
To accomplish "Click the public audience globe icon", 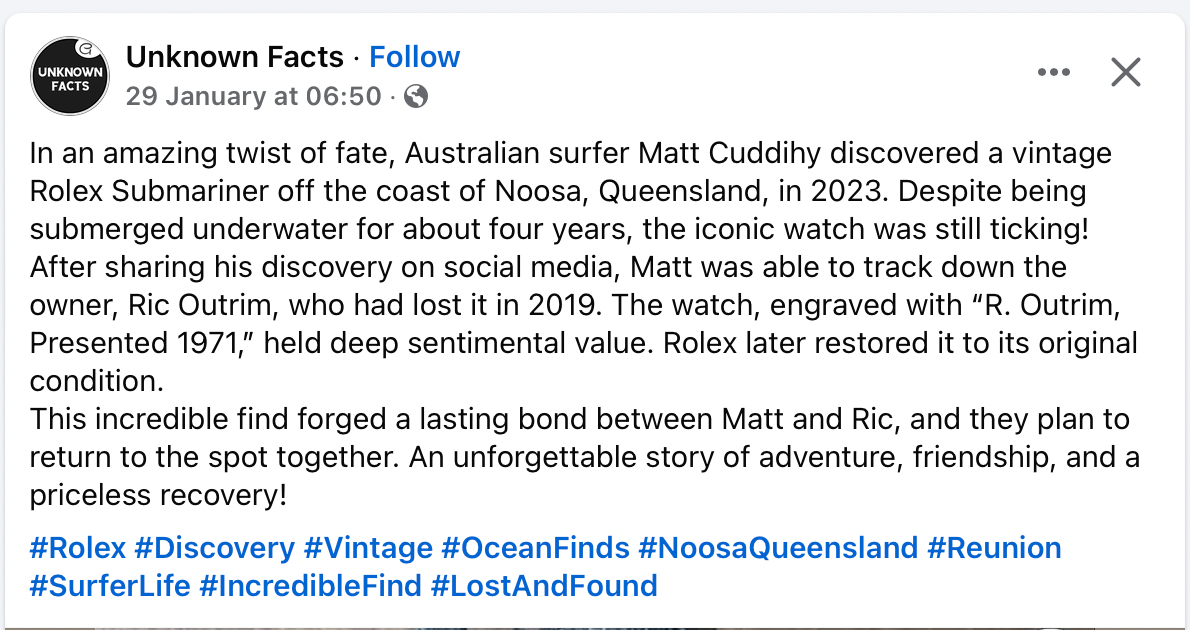I will (x=416, y=96).
